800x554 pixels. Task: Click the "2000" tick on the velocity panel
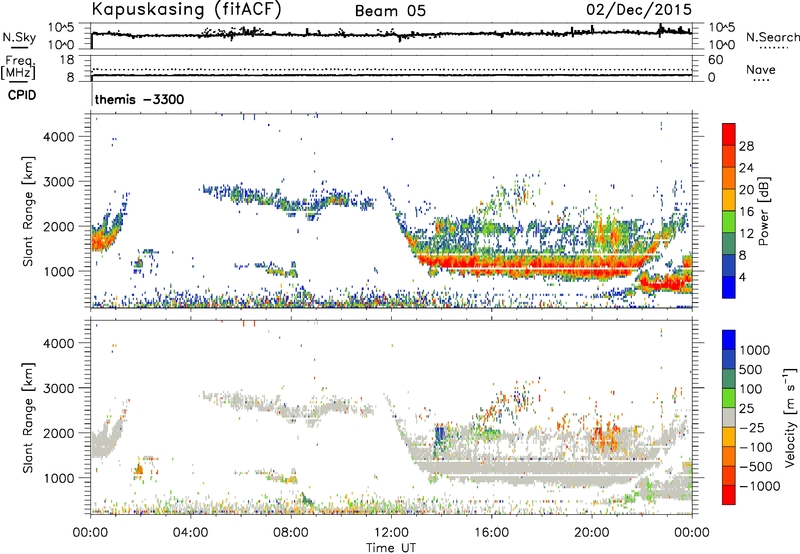point(59,433)
